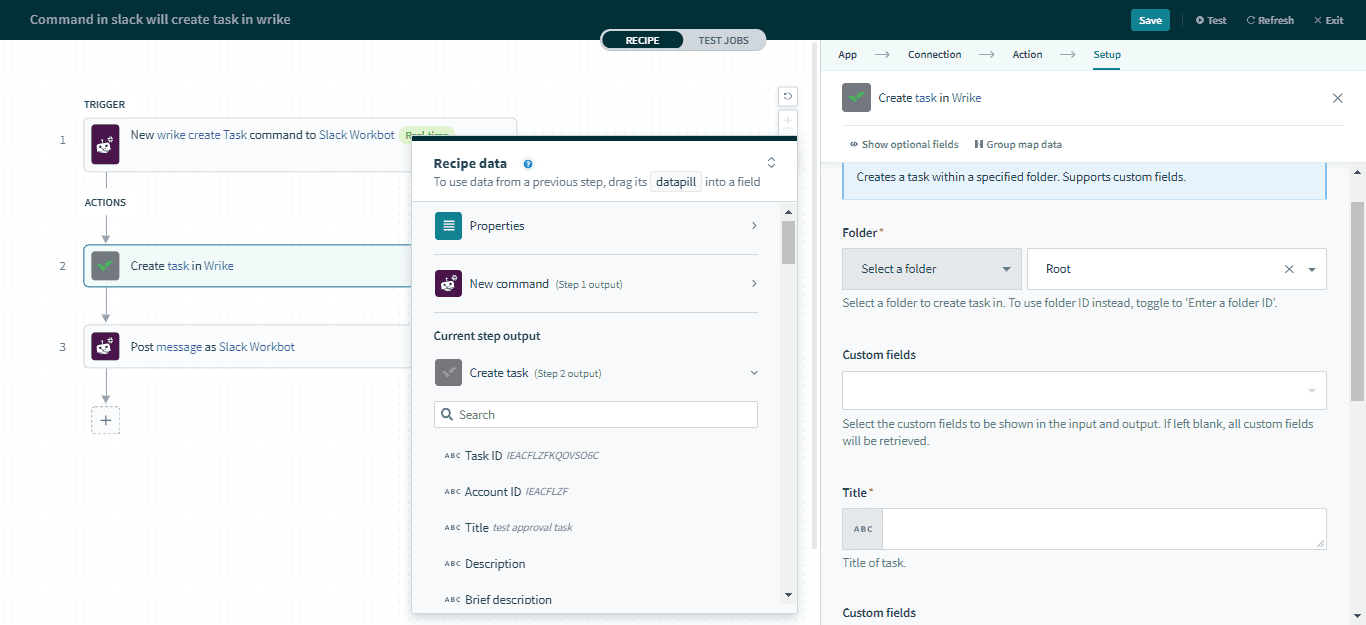Toggle Group map data

coord(1018,144)
